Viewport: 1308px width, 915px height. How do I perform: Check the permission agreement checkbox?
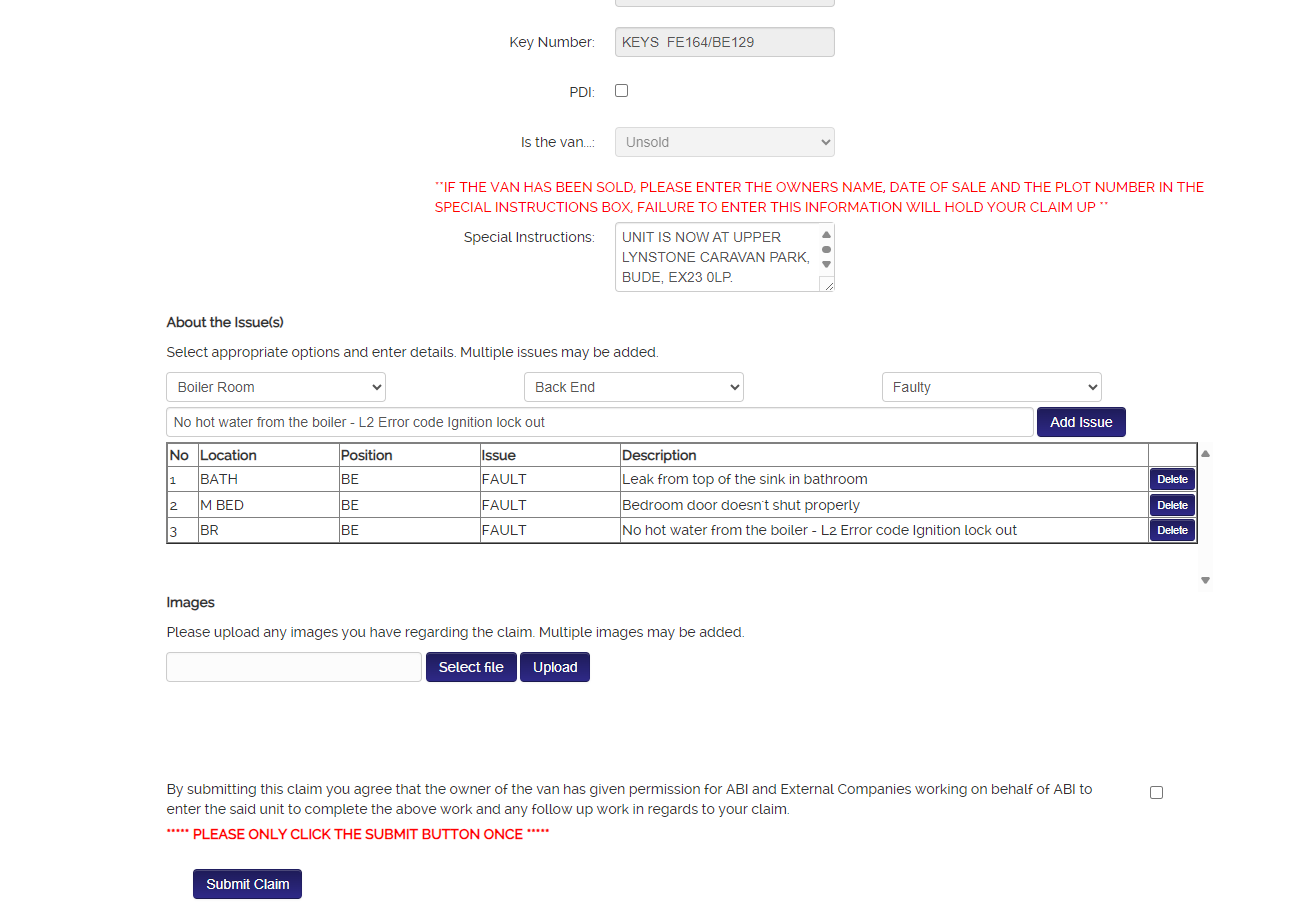(1156, 792)
